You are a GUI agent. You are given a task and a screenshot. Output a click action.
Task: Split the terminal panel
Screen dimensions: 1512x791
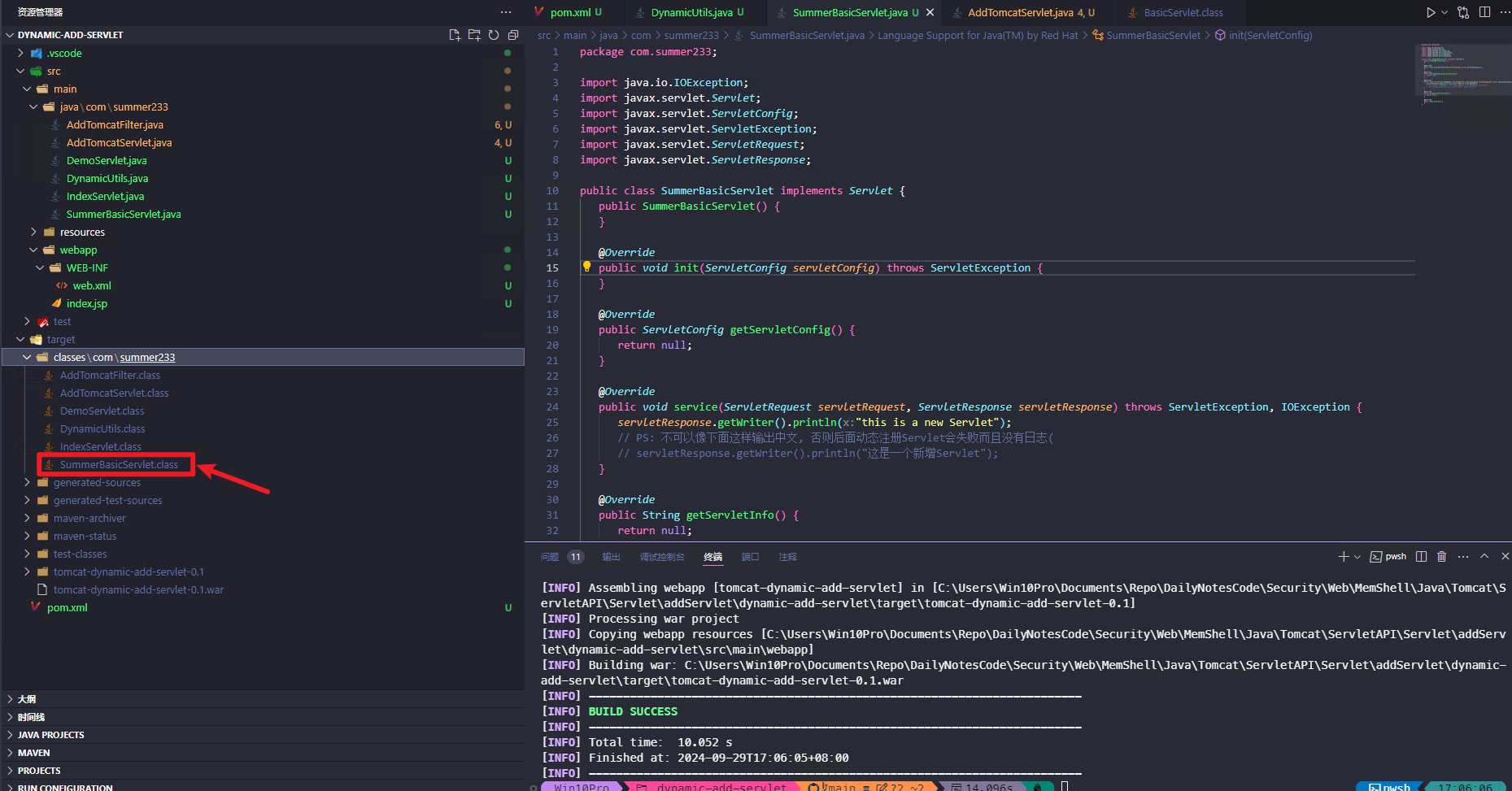point(1421,557)
